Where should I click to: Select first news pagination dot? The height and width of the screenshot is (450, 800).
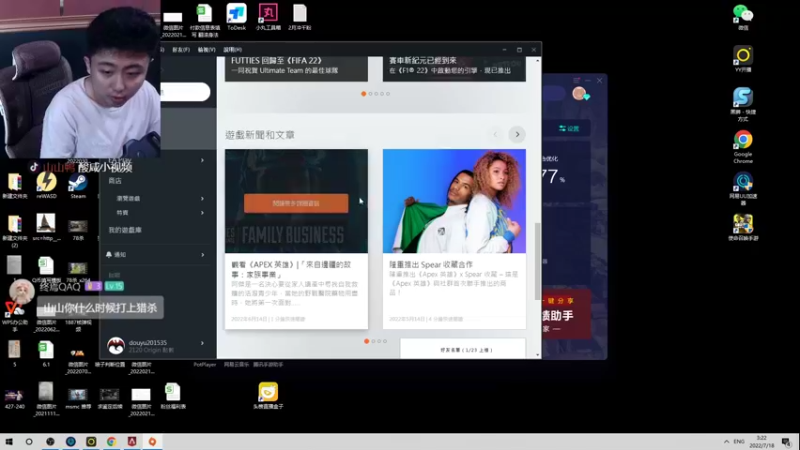tap(366, 341)
